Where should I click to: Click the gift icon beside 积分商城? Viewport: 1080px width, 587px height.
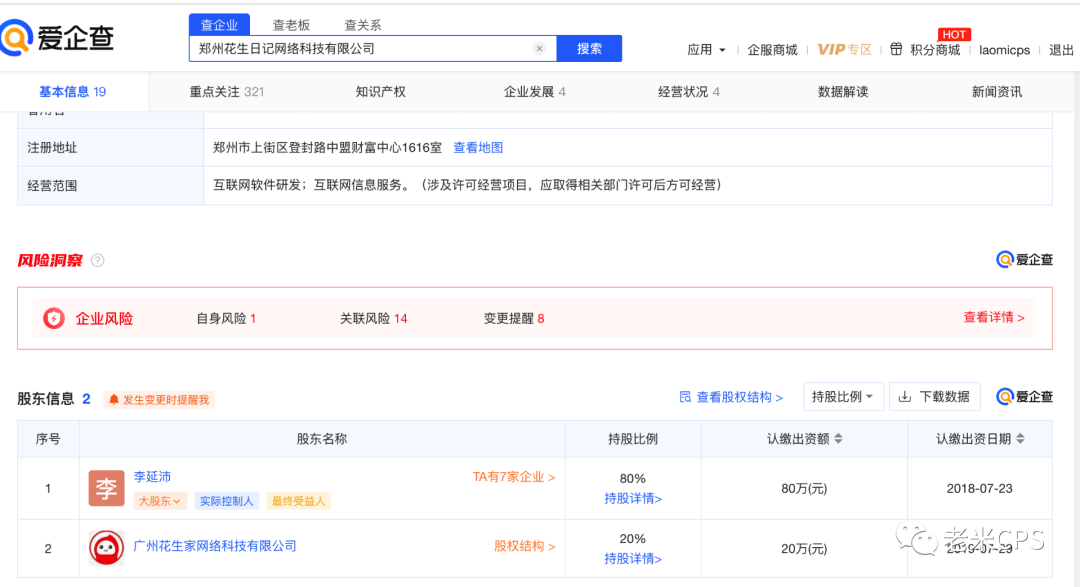point(896,49)
